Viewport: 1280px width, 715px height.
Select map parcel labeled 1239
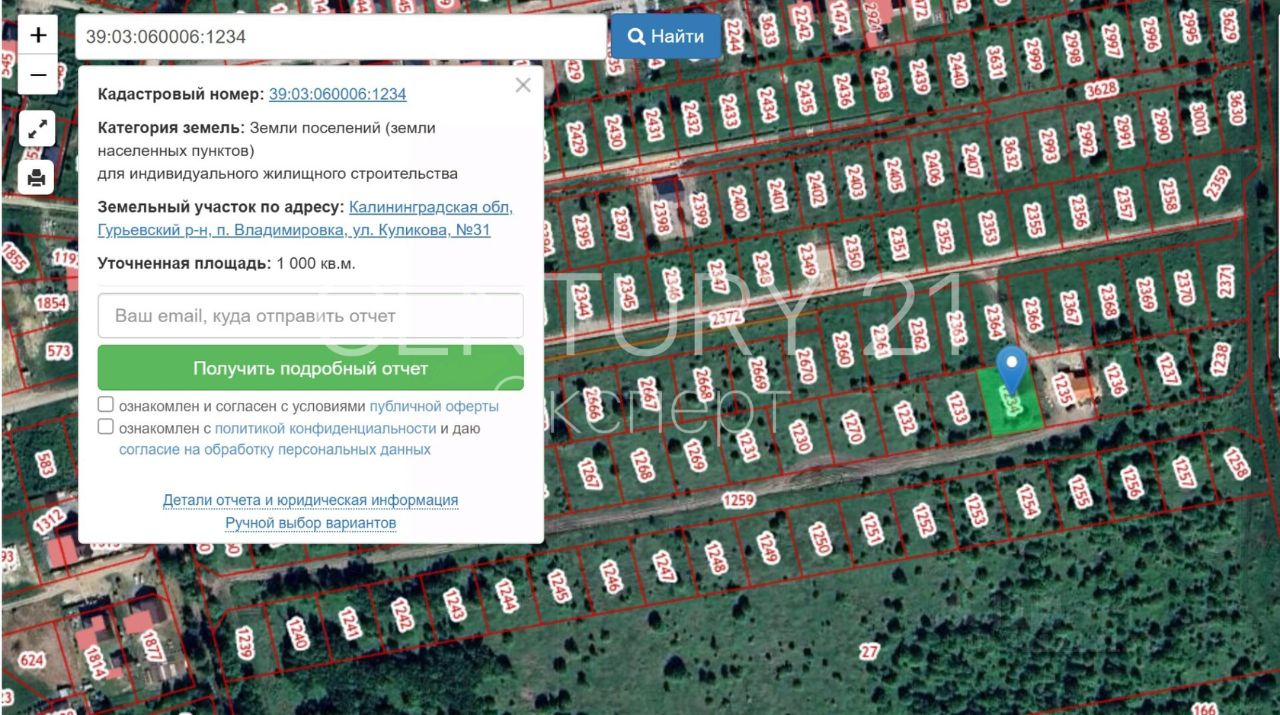(246, 643)
